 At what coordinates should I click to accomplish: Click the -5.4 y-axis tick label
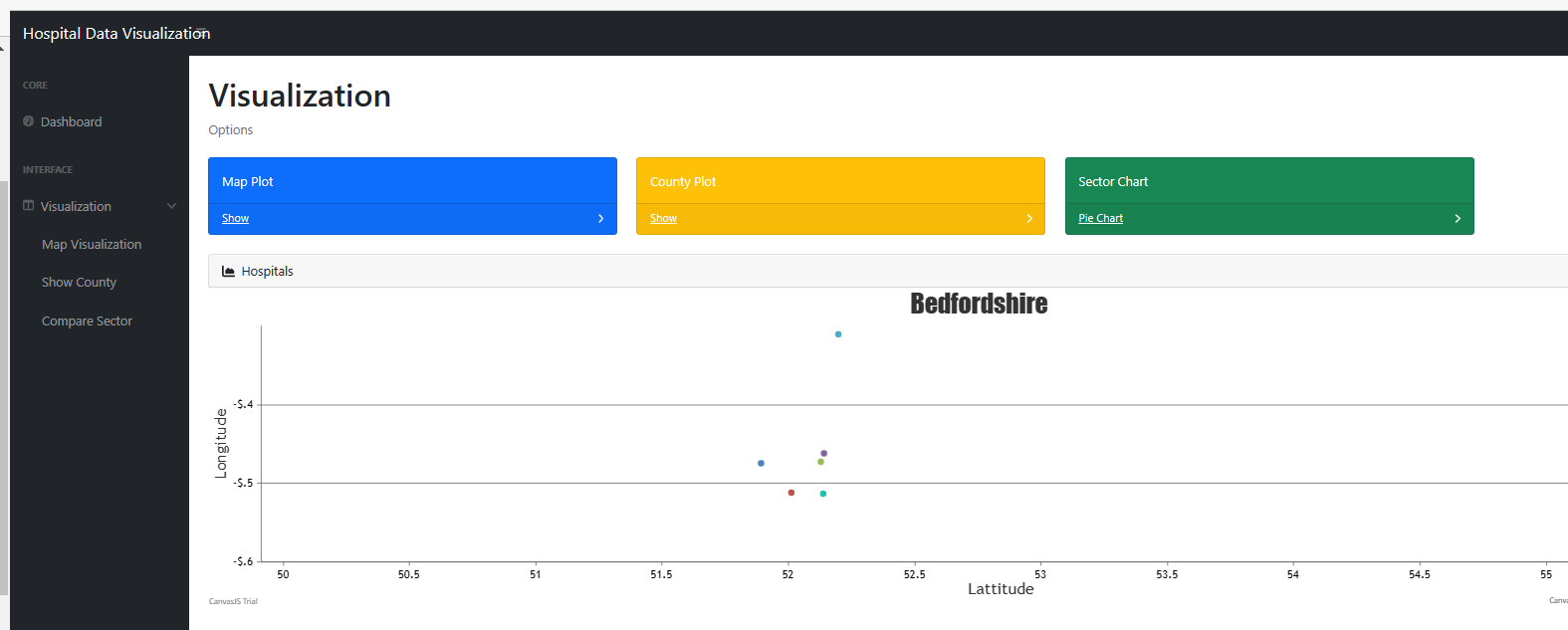[x=243, y=404]
